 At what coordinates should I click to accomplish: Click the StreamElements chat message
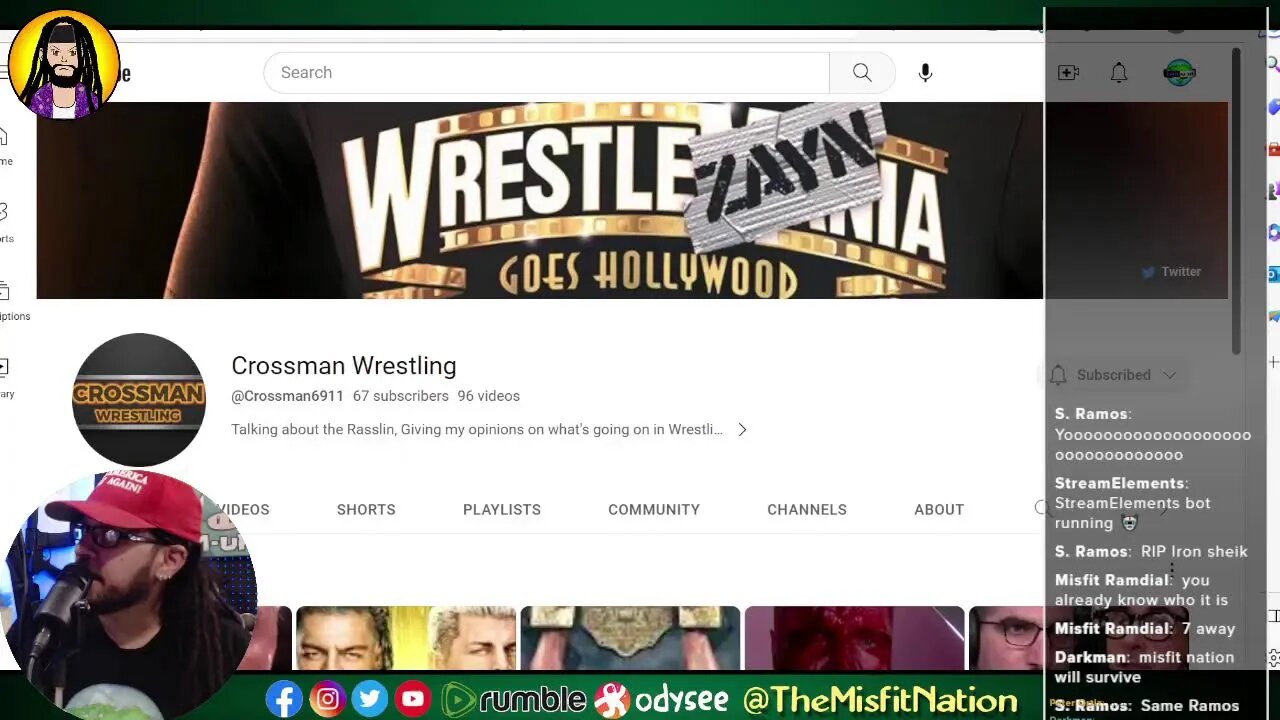click(1133, 503)
